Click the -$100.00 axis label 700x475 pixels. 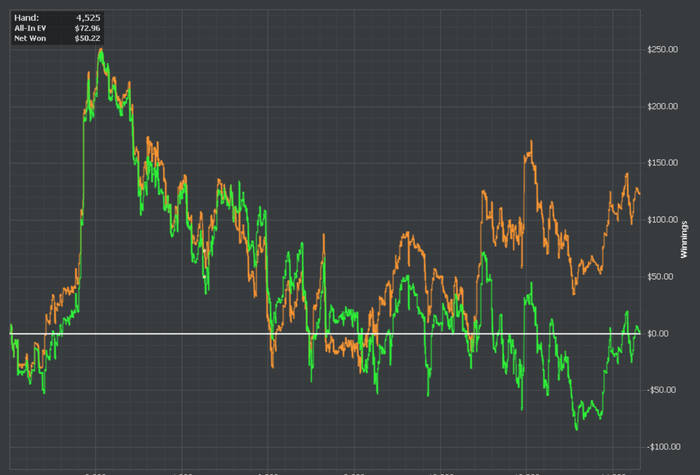pos(663,447)
